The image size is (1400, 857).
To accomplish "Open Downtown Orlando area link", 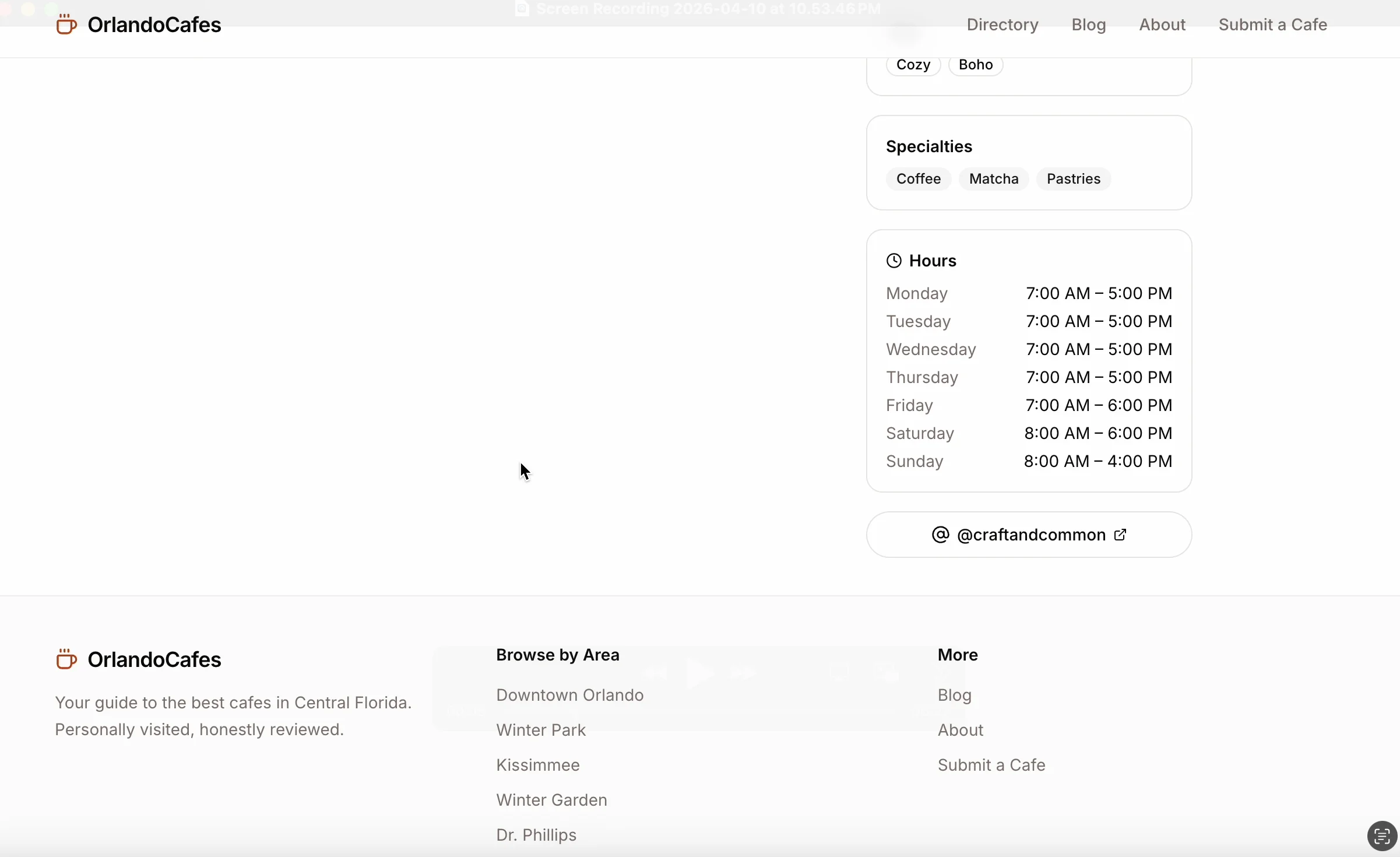I will 569,695.
